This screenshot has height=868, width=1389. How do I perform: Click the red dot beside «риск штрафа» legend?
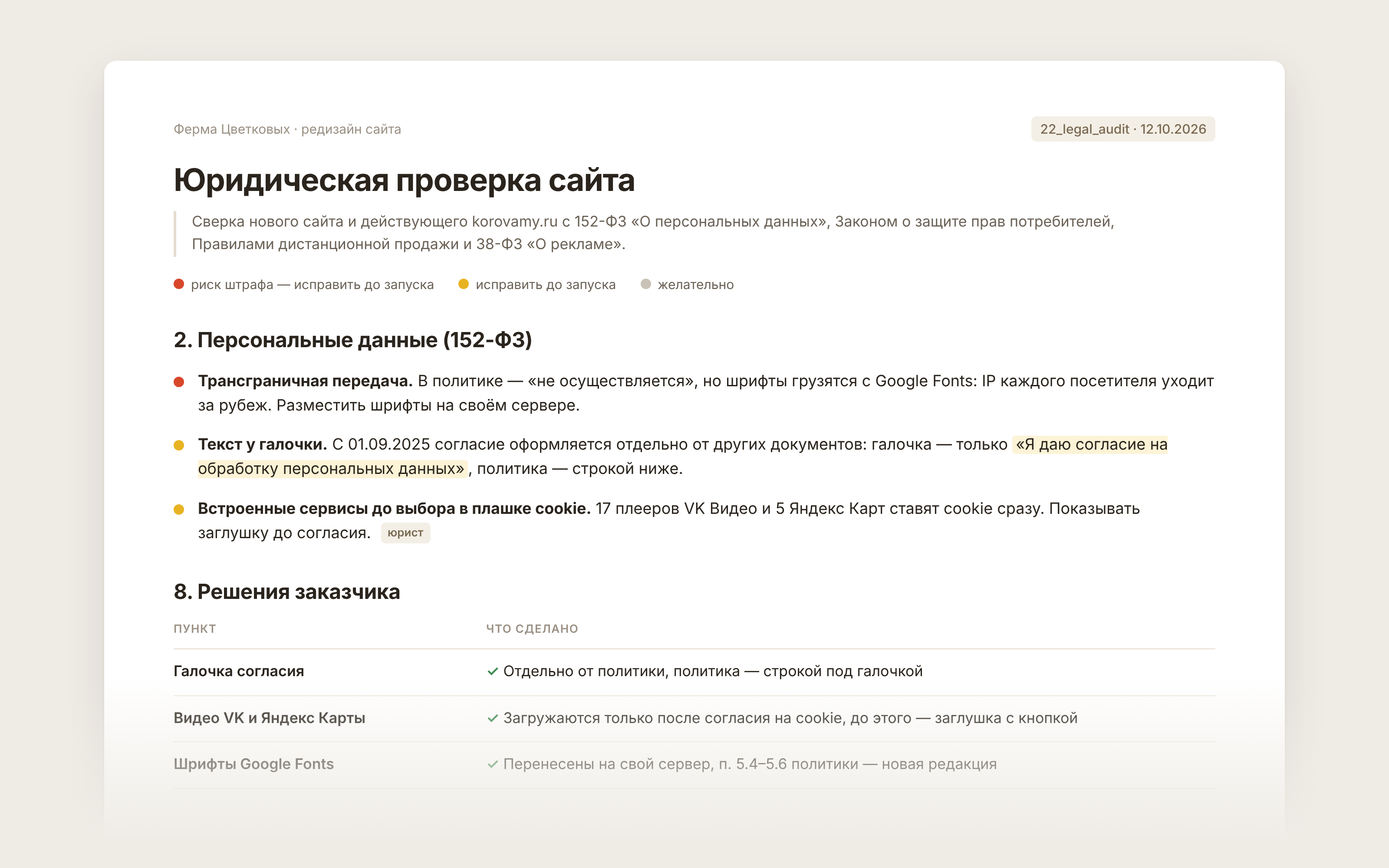pyautogui.click(x=178, y=284)
